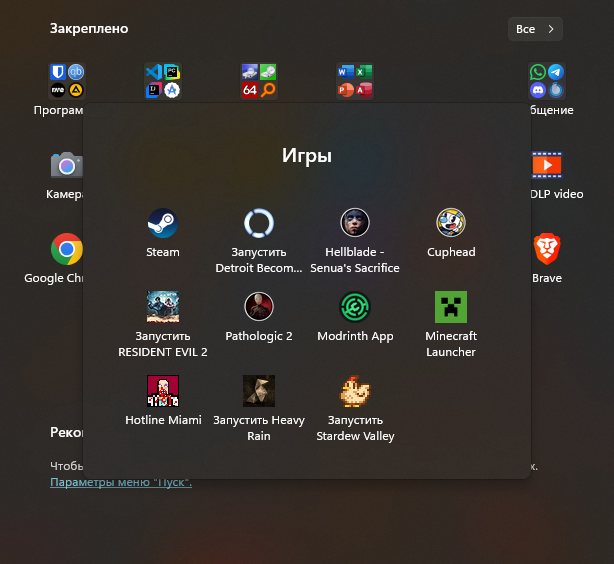
Task: Launch Hotline Miami
Action: click(x=163, y=391)
